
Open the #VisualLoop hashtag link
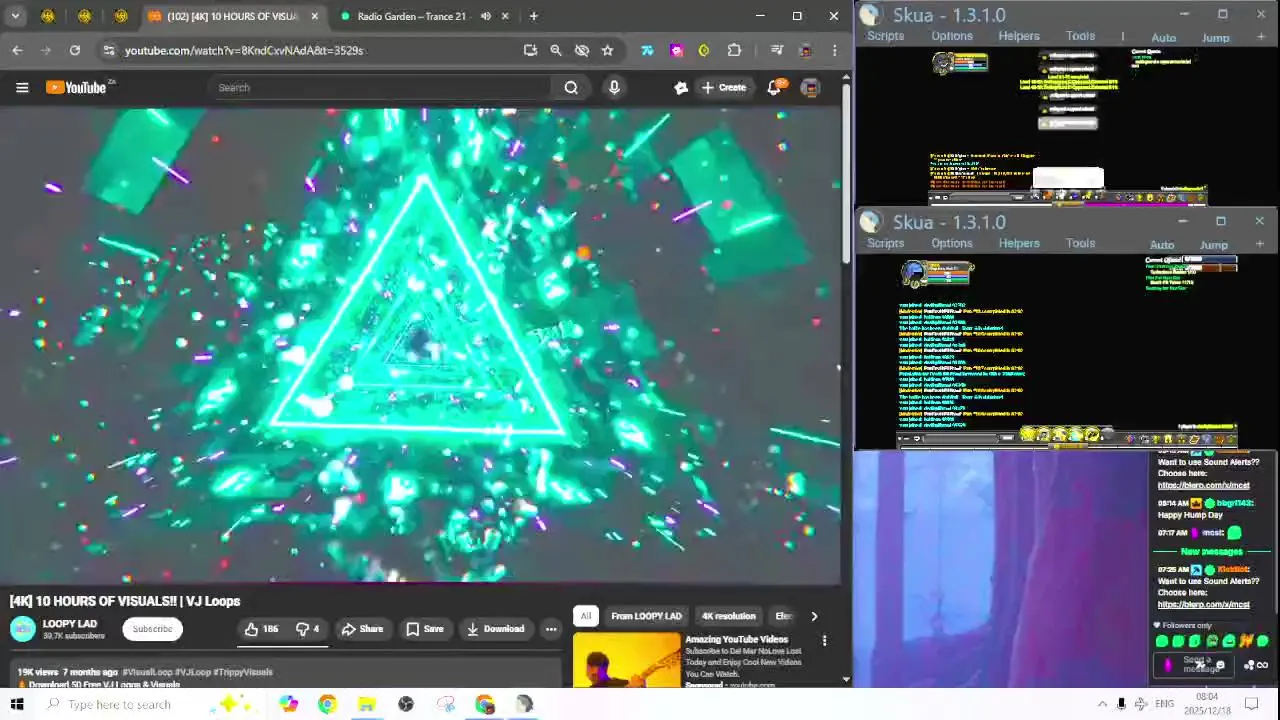tap(148, 672)
